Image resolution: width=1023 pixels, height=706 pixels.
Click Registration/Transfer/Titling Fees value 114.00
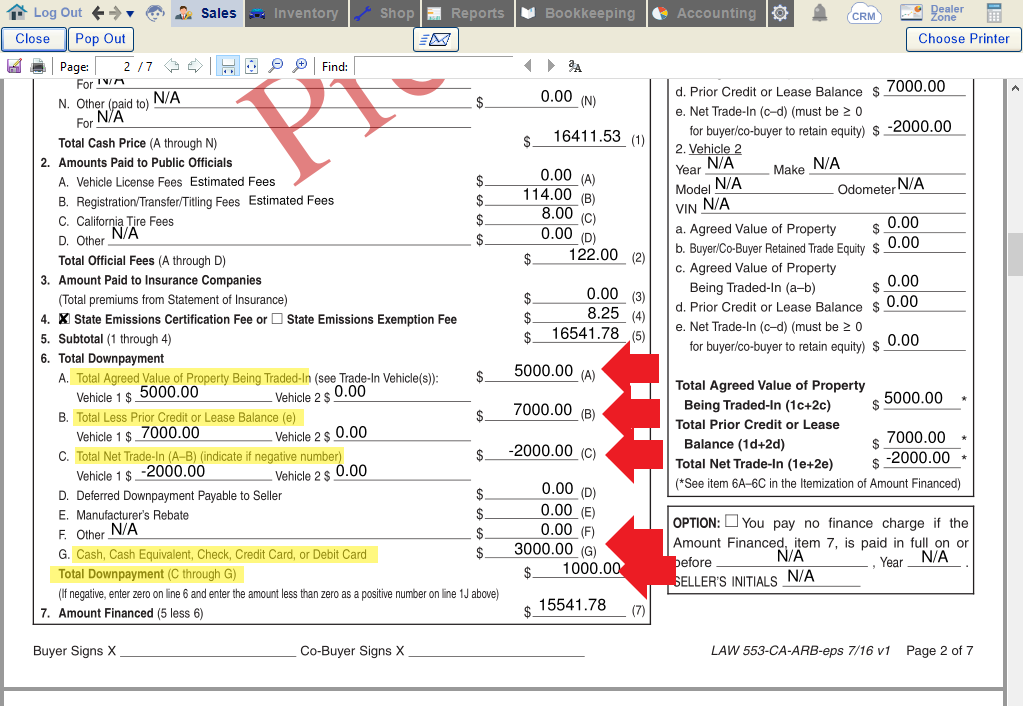pyautogui.click(x=547, y=194)
